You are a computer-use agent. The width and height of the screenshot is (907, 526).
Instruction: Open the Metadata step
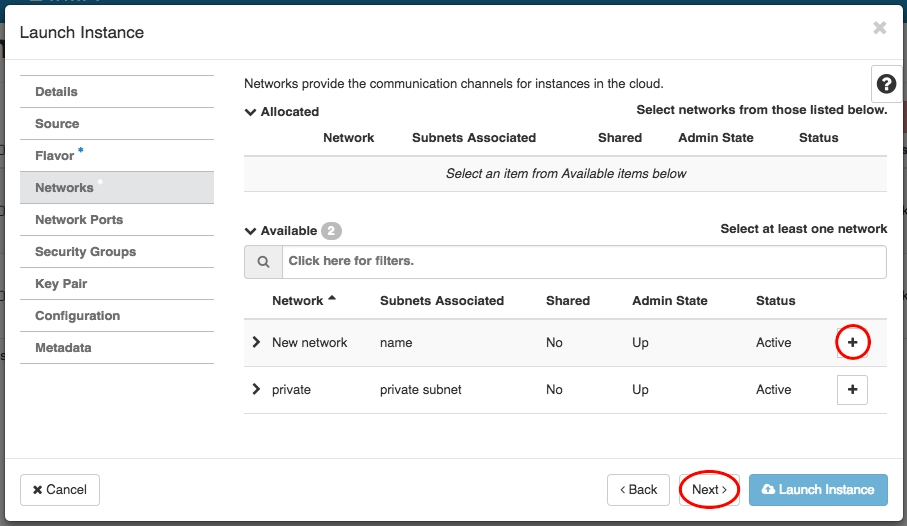(117, 347)
